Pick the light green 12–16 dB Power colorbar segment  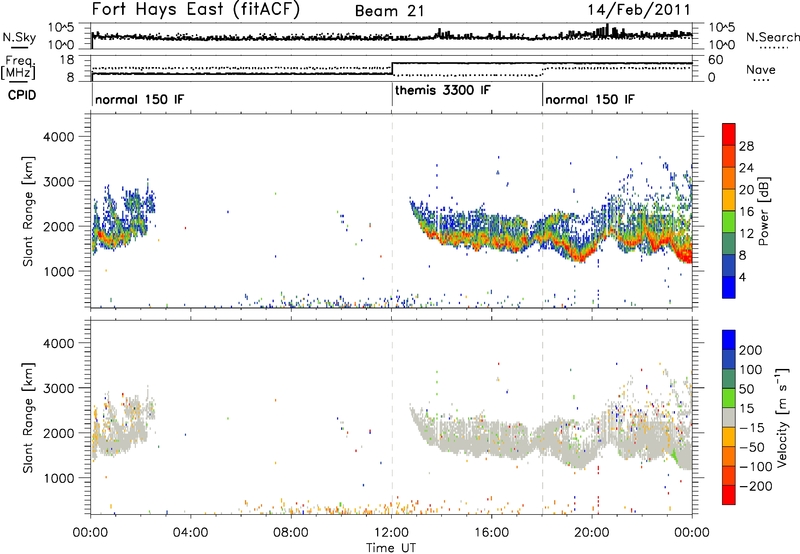[729, 222]
